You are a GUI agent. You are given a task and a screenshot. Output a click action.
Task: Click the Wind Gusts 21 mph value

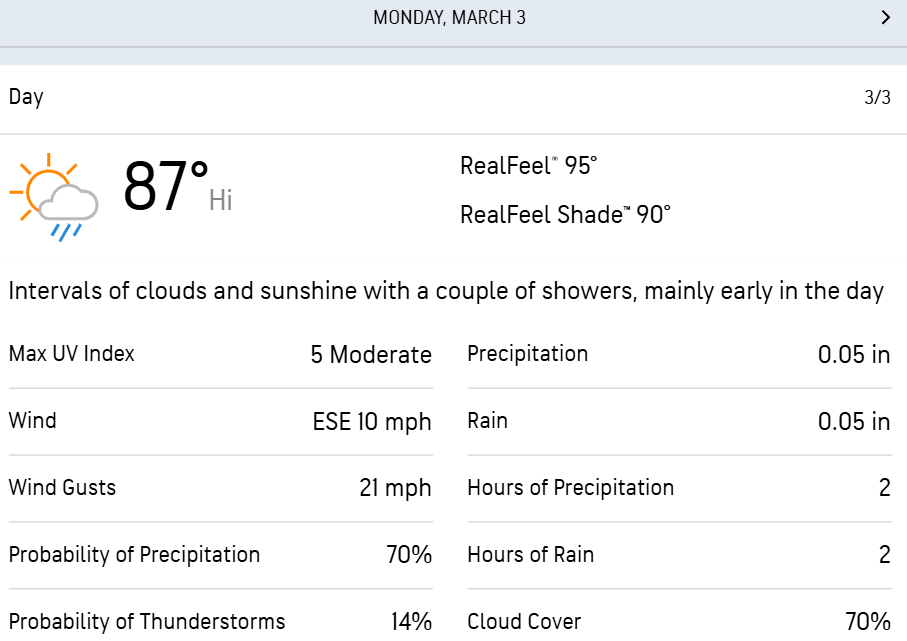[x=395, y=488]
